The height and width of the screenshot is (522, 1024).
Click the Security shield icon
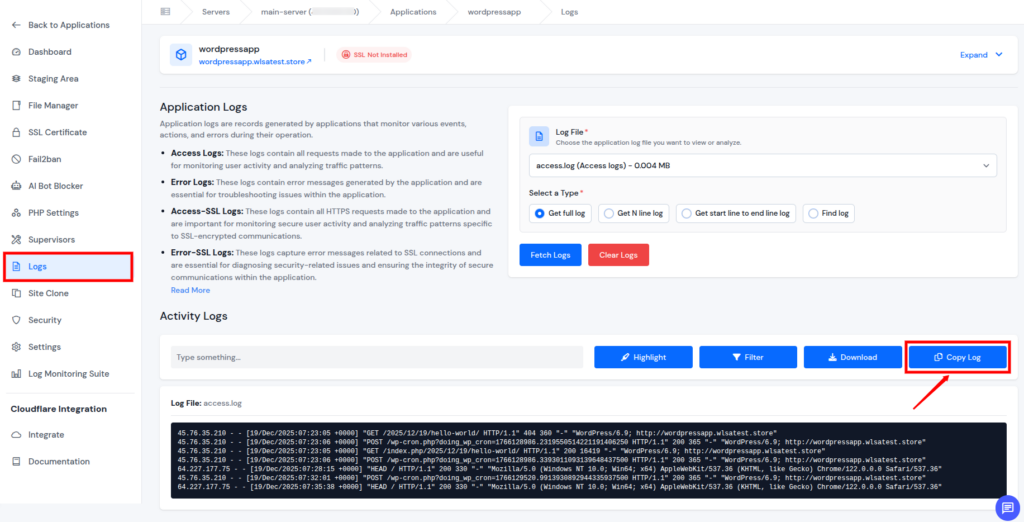[x=16, y=320]
